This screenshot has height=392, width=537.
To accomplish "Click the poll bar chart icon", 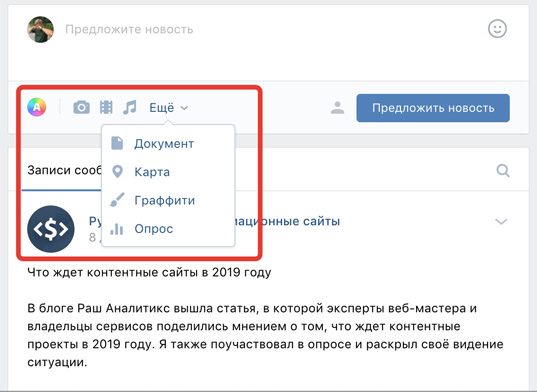I will pyautogui.click(x=117, y=229).
